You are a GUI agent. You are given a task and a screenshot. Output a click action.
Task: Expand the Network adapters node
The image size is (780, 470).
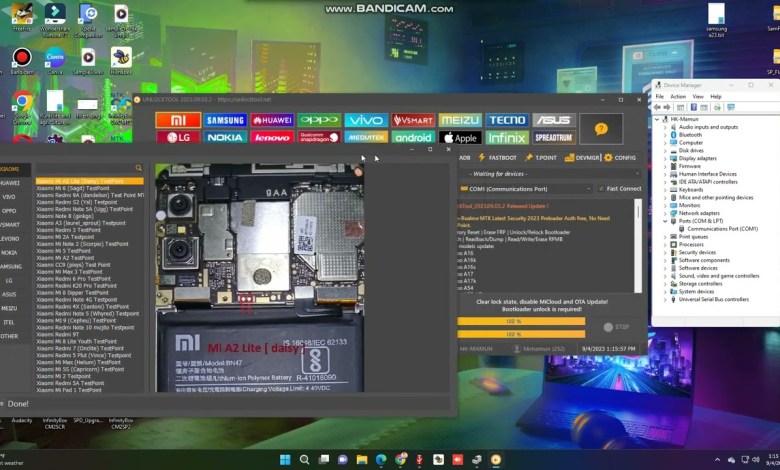[x=665, y=213]
